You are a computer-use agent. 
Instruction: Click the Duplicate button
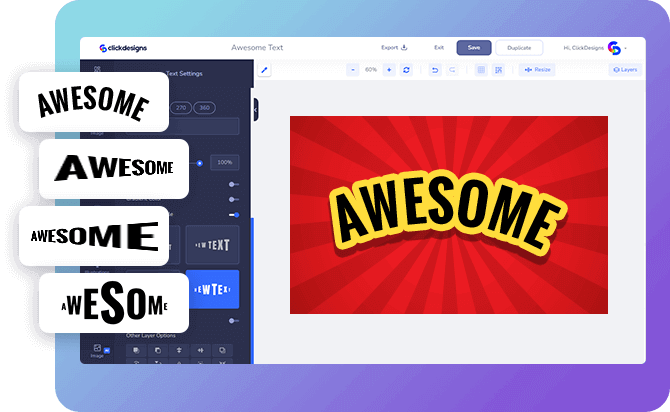coord(519,47)
